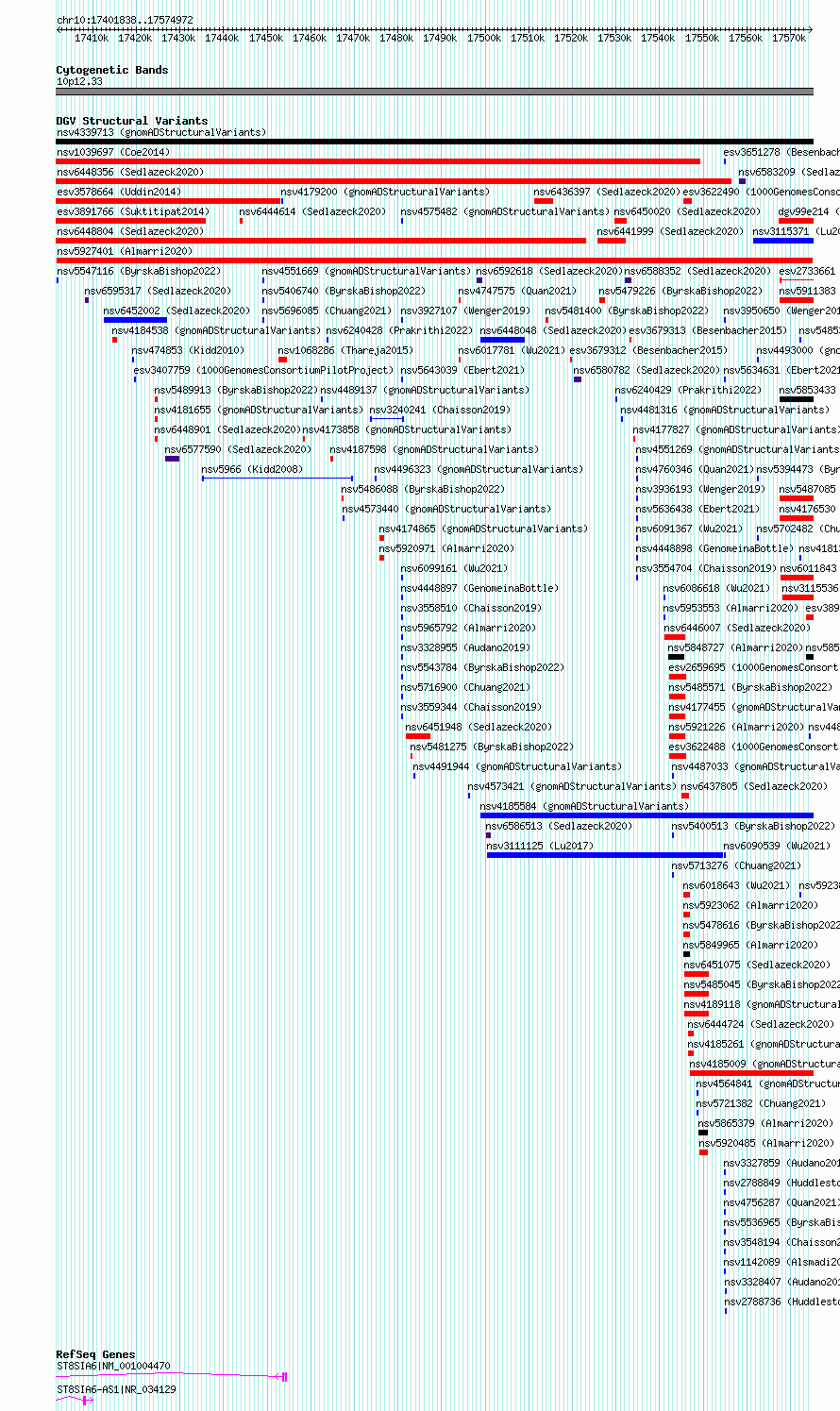Image resolution: width=840 pixels, height=1411 pixels.
Task: Open ST8SIA6-AS1|NR_034129 gene
Action: point(116,1389)
